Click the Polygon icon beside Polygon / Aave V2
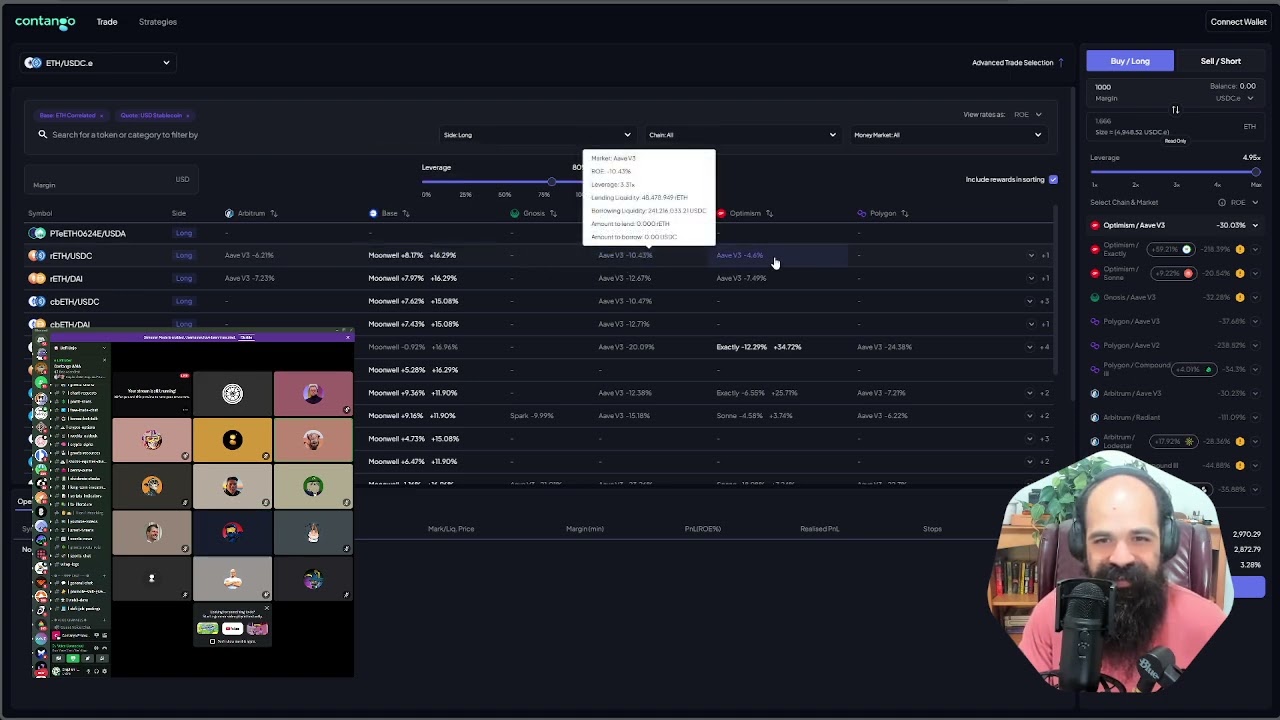The image size is (1280, 720). click(1095, 345)
